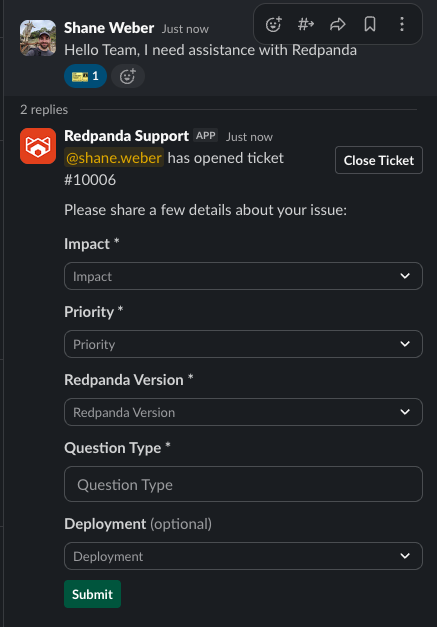Viewport: 437px width, 627px height.
Task: Click into the Question Type input field
Action: coord(243,484)
